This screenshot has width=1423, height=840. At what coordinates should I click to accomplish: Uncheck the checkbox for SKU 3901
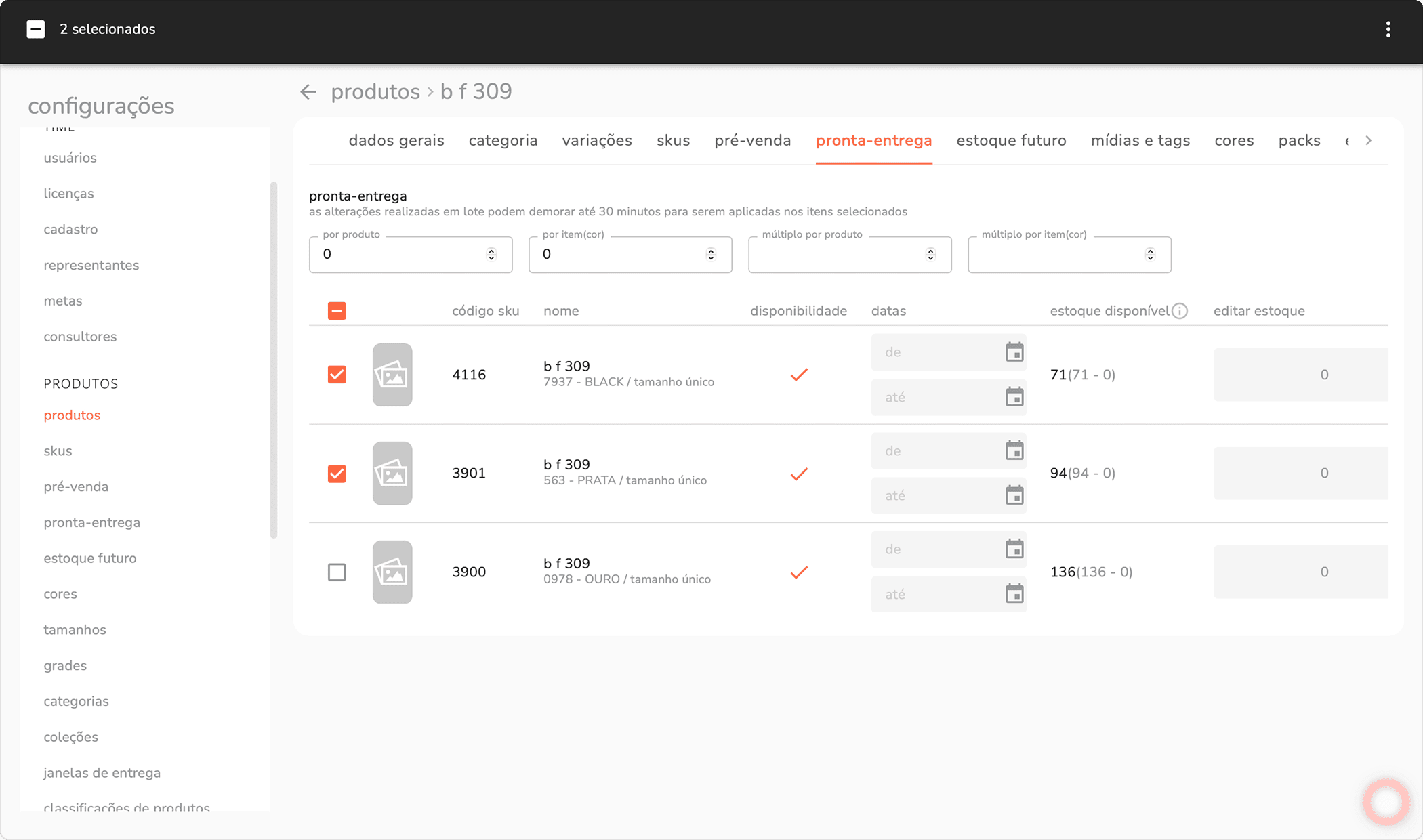click(337, 474)
